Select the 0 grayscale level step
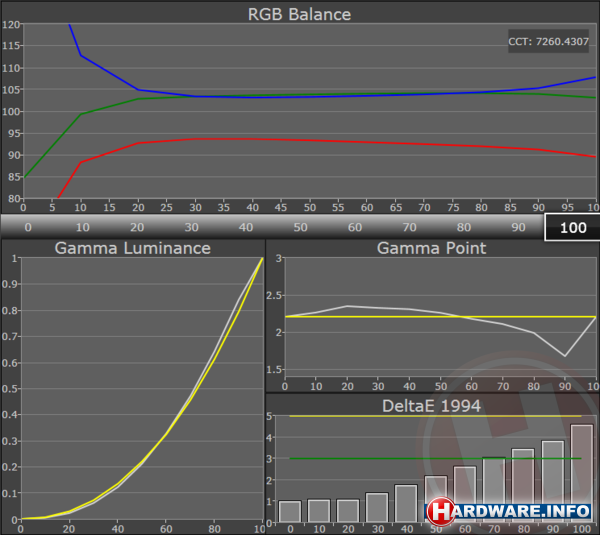 28,227
